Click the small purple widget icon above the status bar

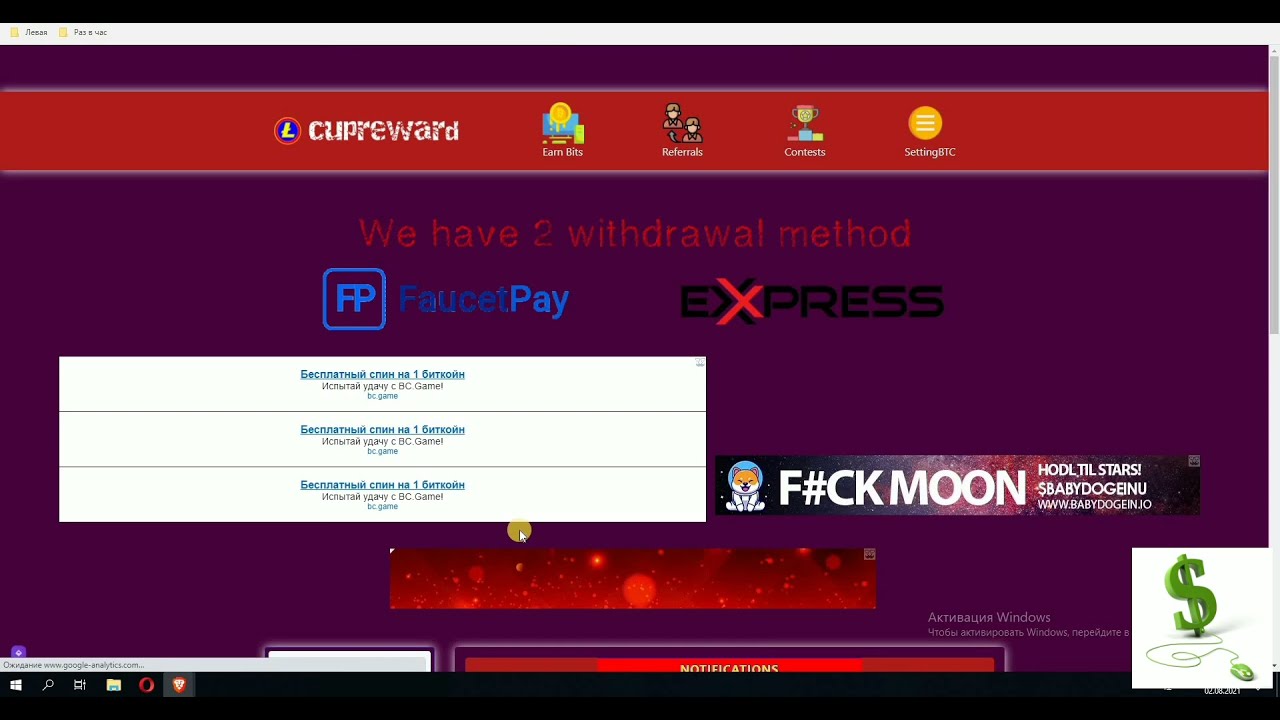coord(18,652)
